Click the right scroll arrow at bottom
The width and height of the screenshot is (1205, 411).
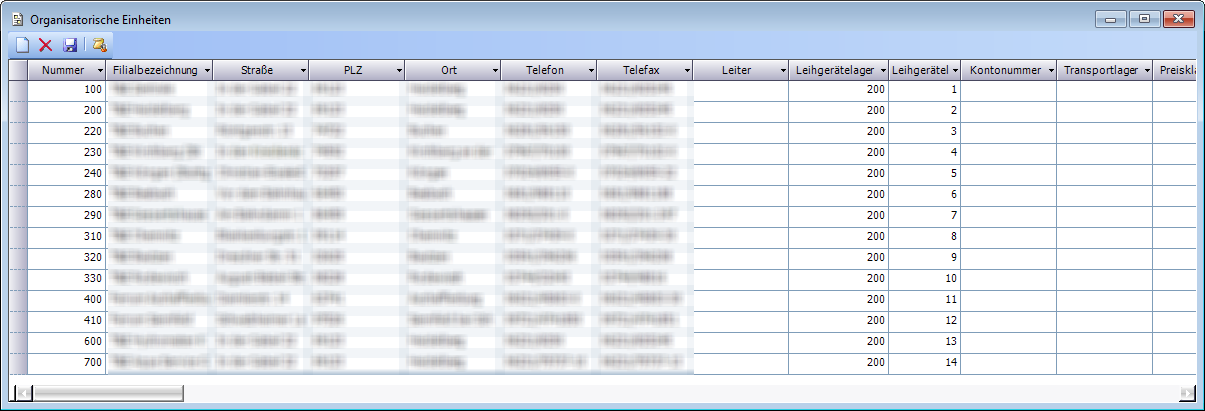[1187, 392]
